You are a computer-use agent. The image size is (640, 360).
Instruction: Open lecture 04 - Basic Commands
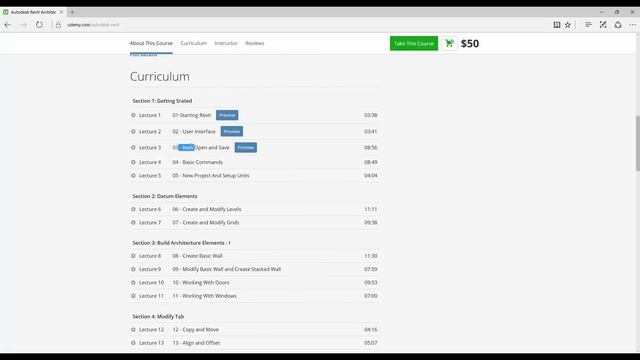(198, 162)
